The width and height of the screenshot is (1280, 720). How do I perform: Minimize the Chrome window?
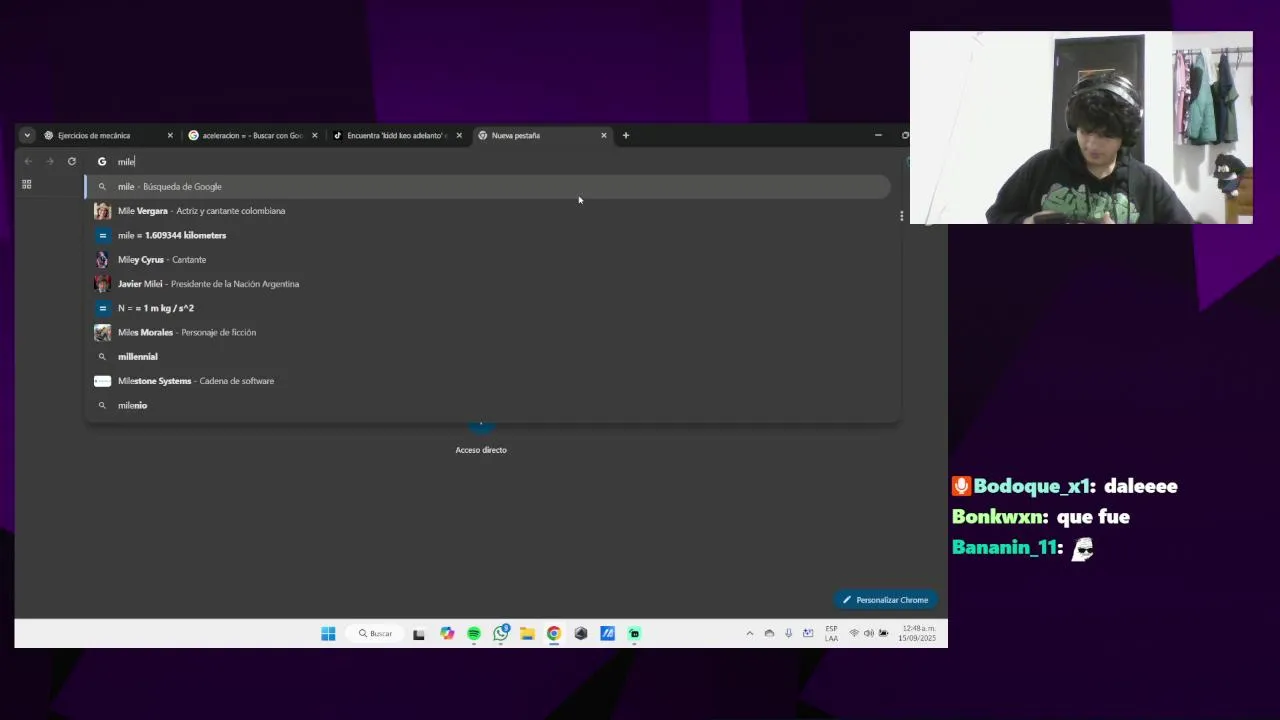tap(878, 135)
